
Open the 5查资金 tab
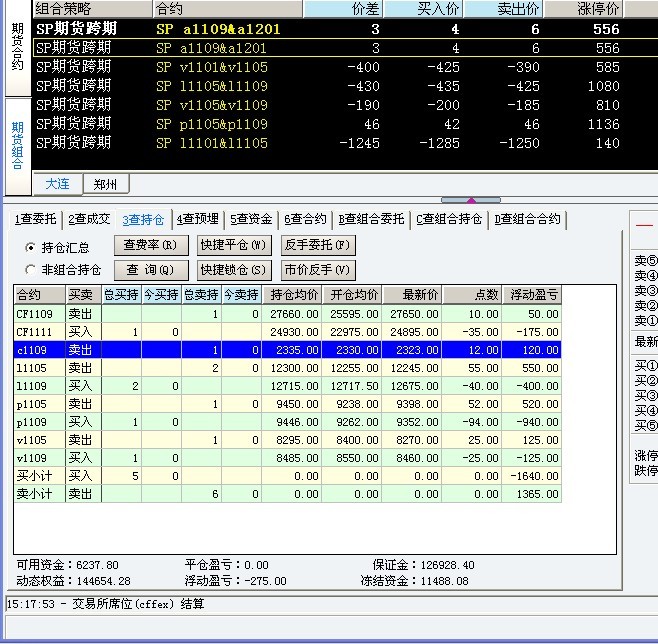click(251, 219)
